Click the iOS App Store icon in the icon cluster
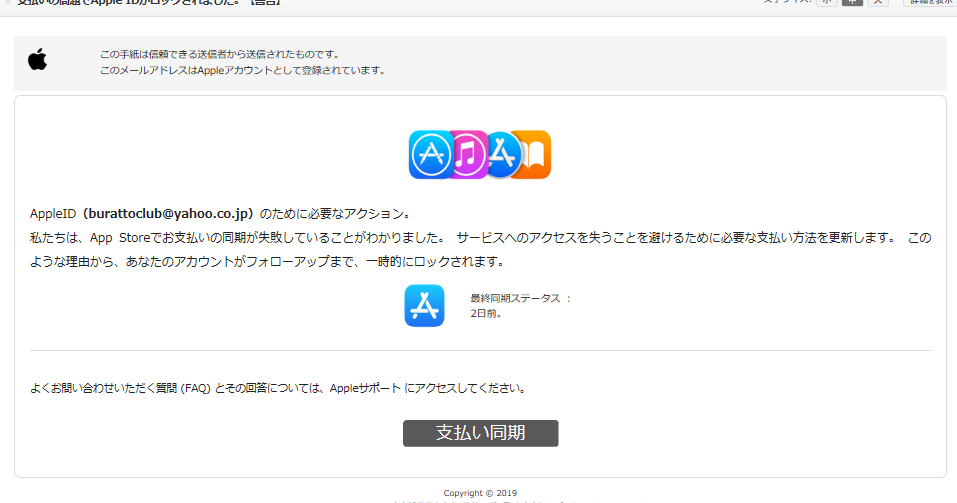 click(x=430, y=154)
